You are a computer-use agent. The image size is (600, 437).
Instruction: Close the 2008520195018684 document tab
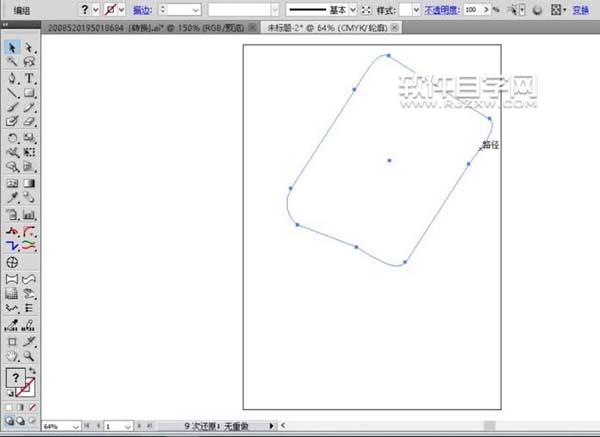point(252,28)
